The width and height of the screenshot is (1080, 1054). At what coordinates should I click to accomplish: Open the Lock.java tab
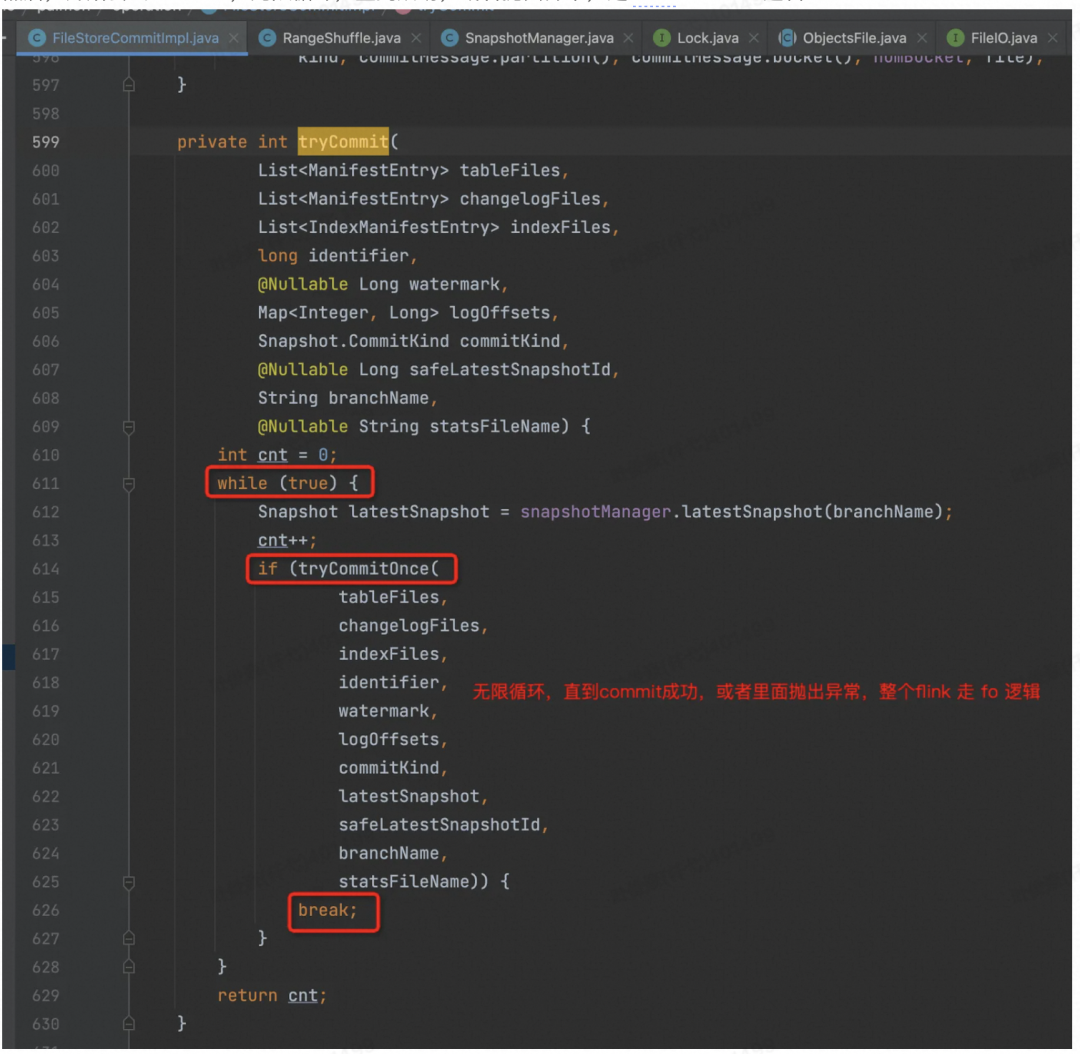[707, 38]
